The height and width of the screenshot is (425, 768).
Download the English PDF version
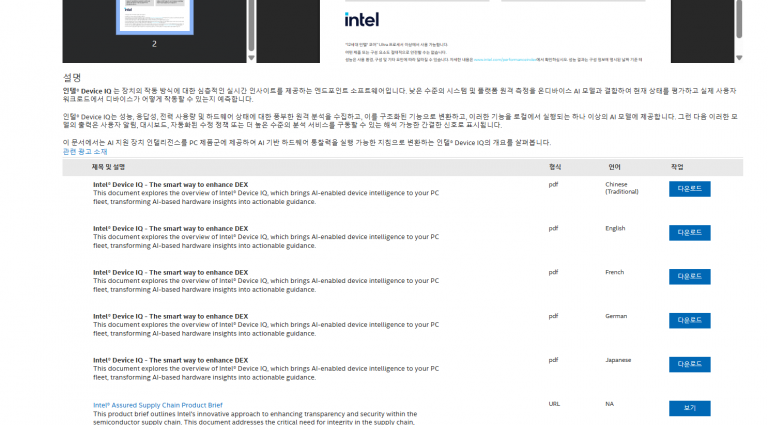pyautogui.click(x=689, y=233)
